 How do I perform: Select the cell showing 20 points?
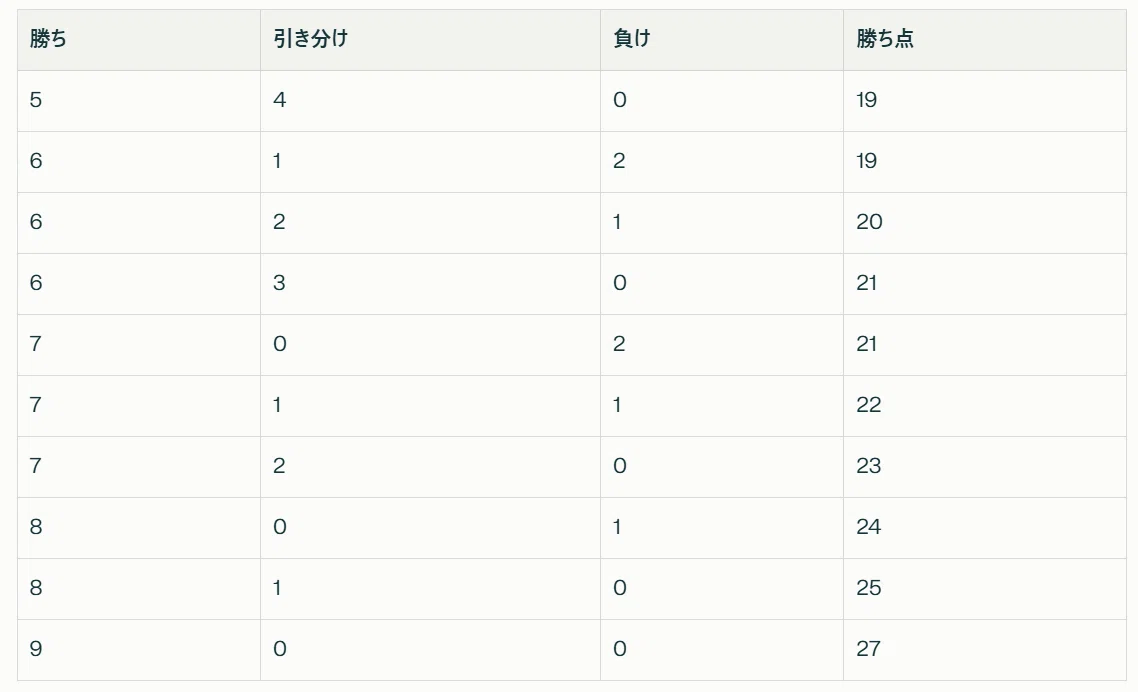[985, 223]
